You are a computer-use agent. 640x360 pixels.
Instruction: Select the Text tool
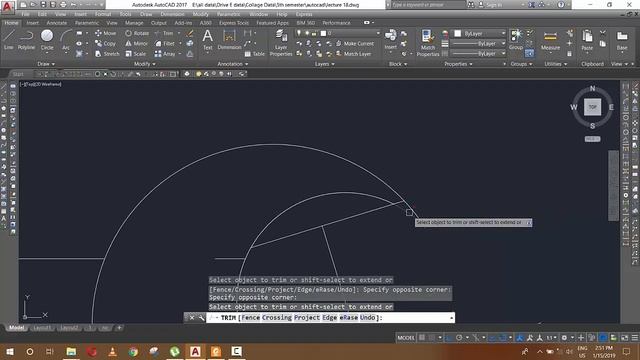click(207, 40)
